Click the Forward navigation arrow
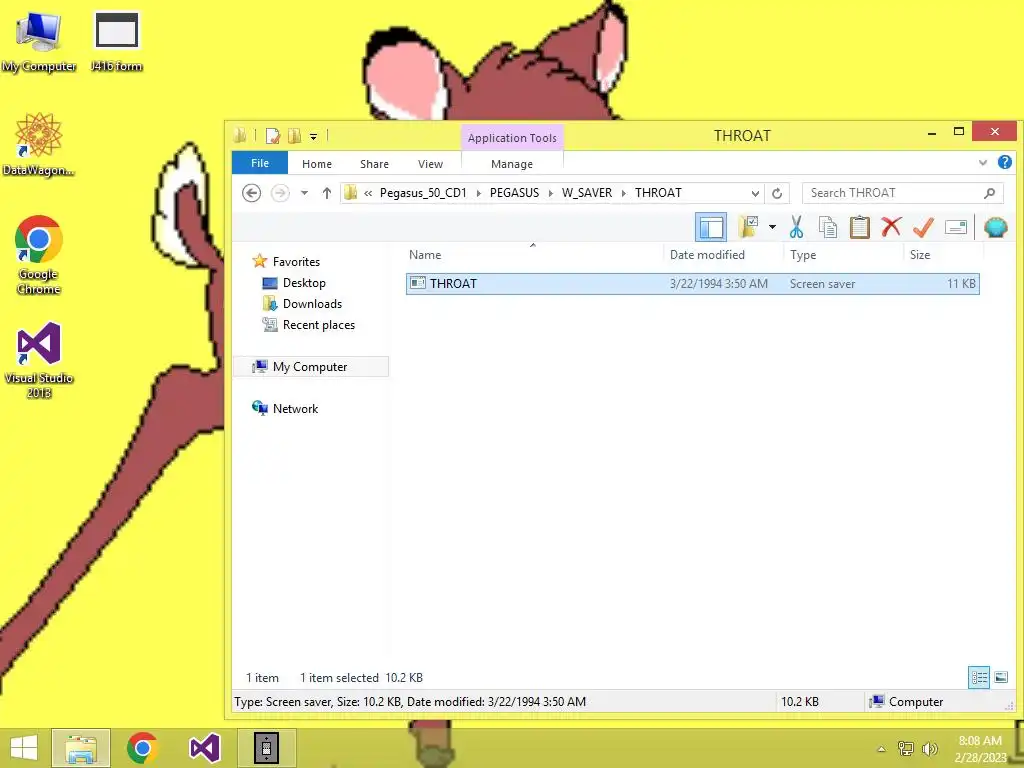This screenshot has height=768, width=1024. 280,193
